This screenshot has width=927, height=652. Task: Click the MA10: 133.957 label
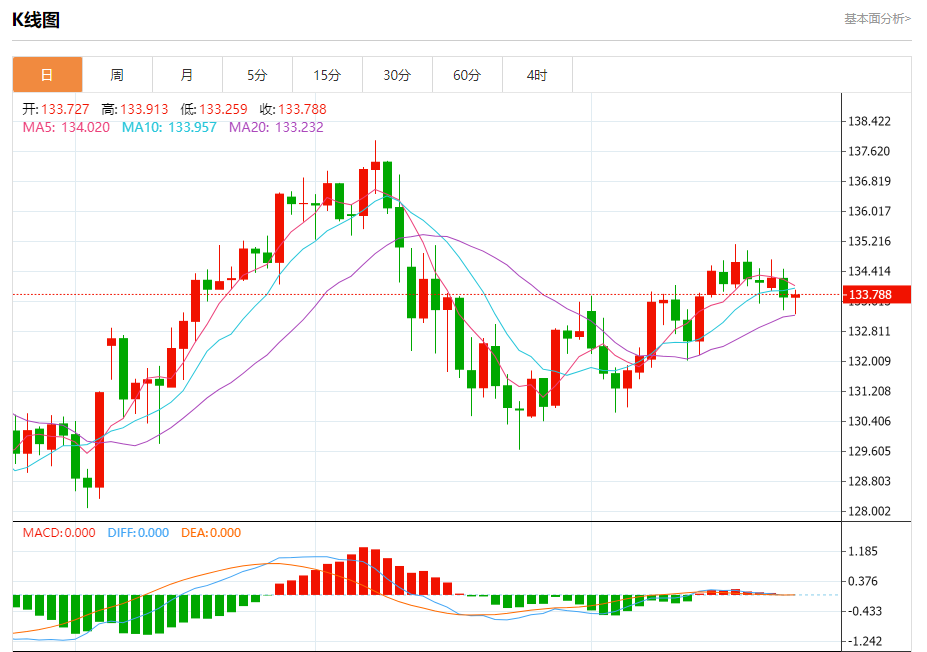coord(169,127)
